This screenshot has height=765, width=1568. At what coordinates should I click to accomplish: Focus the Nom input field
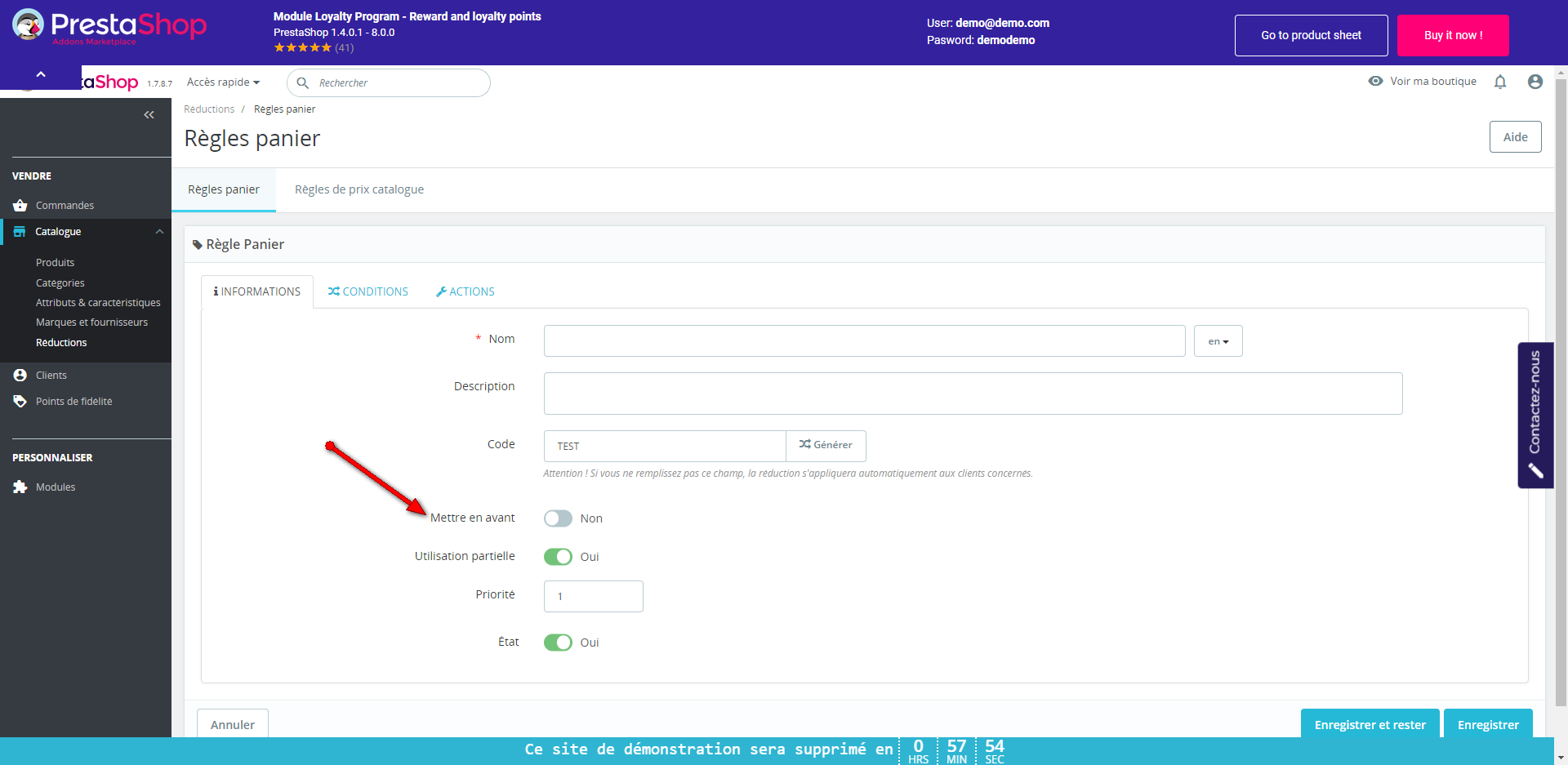point(865,341)
